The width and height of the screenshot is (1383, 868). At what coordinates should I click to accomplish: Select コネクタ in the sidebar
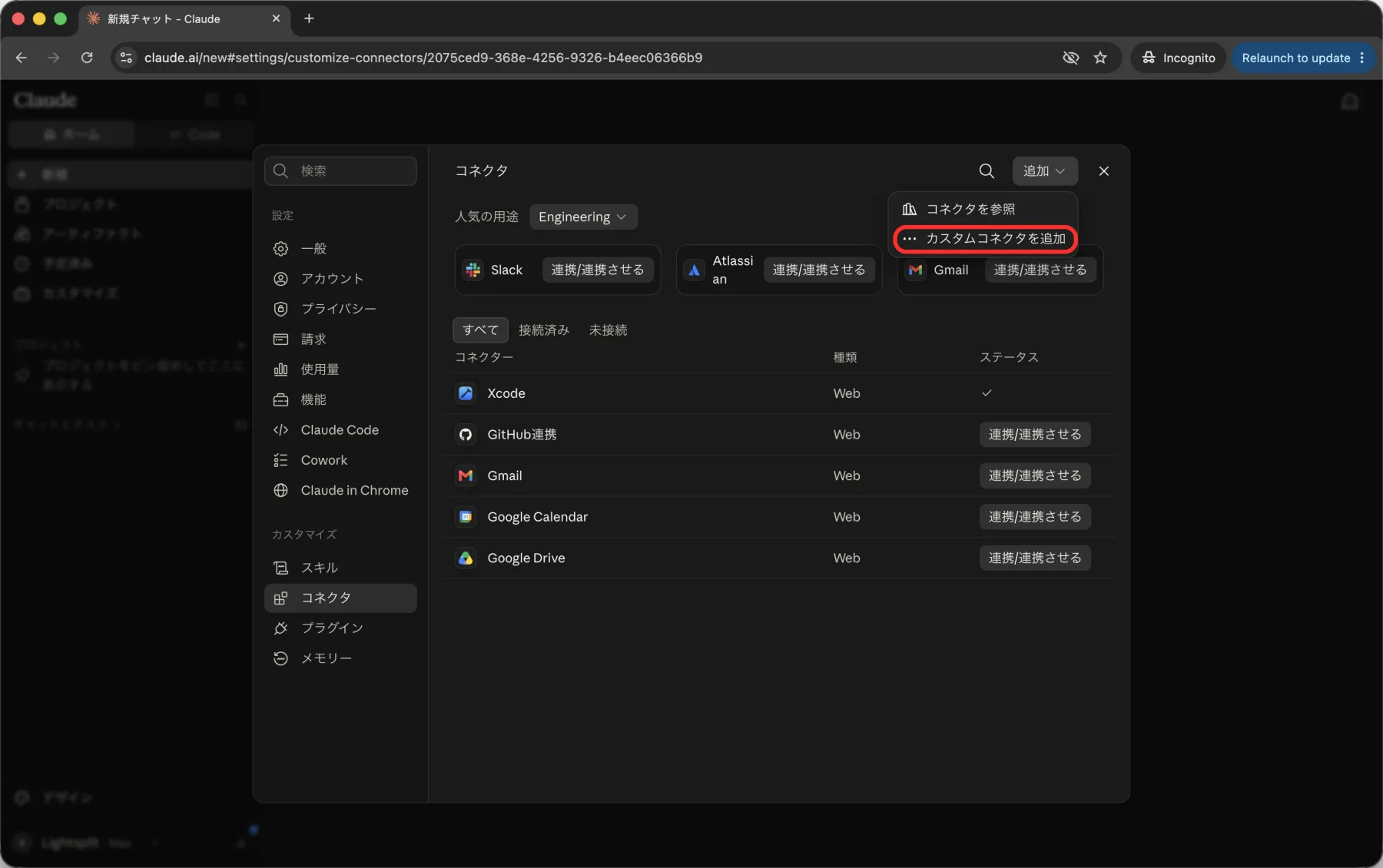coord(340,598)
